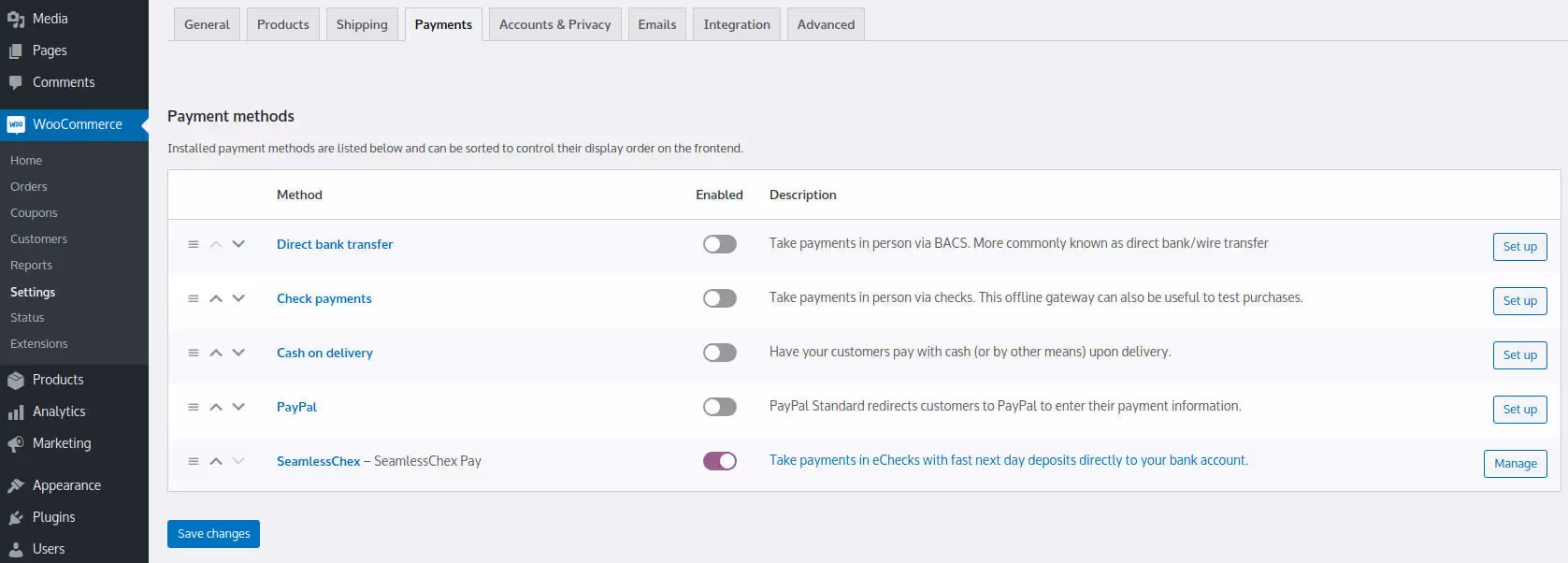Click the Pages icon in sidebar
The image size is (1568, 563).
point(16,51)
